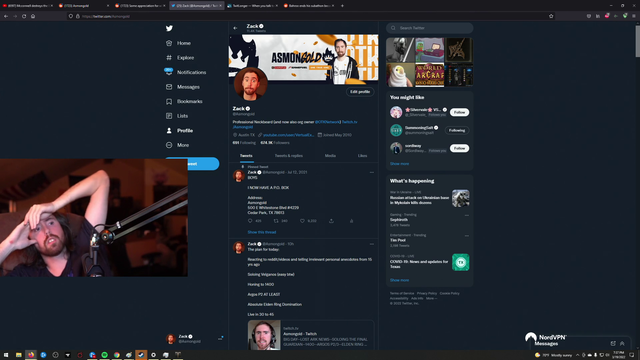View the Followers count list

click(x=275, y=143)
